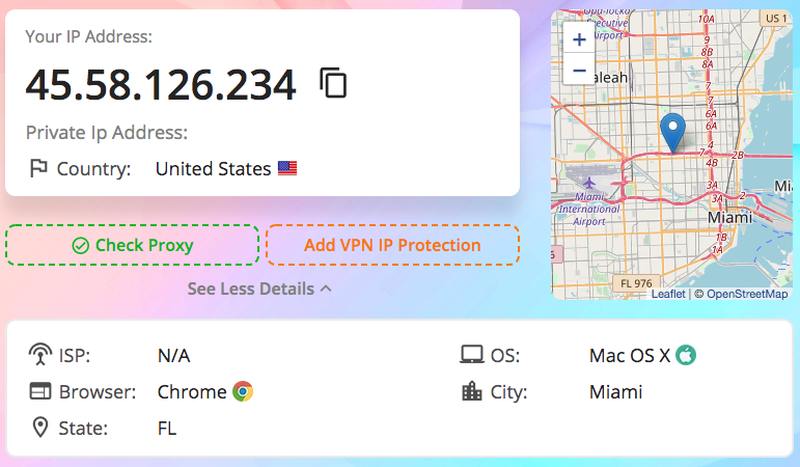This screenshot has height=467, width=800.
Task: Collapse details via See Less Details
Action: tap(260, 289)
